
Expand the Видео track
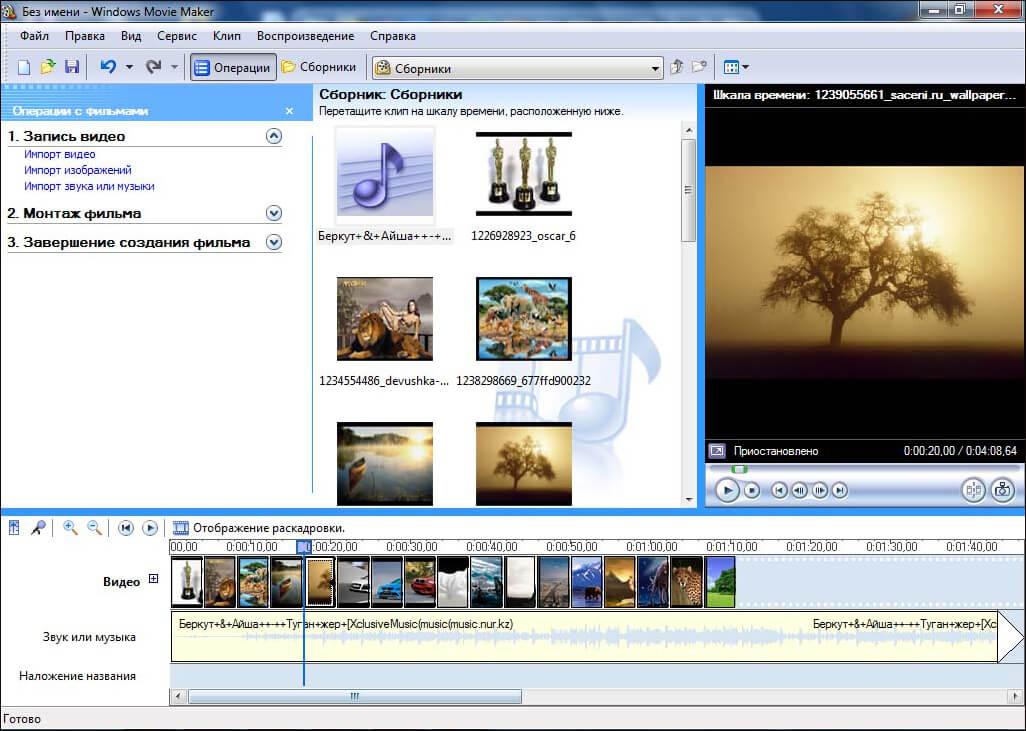(x=153, y=579)
